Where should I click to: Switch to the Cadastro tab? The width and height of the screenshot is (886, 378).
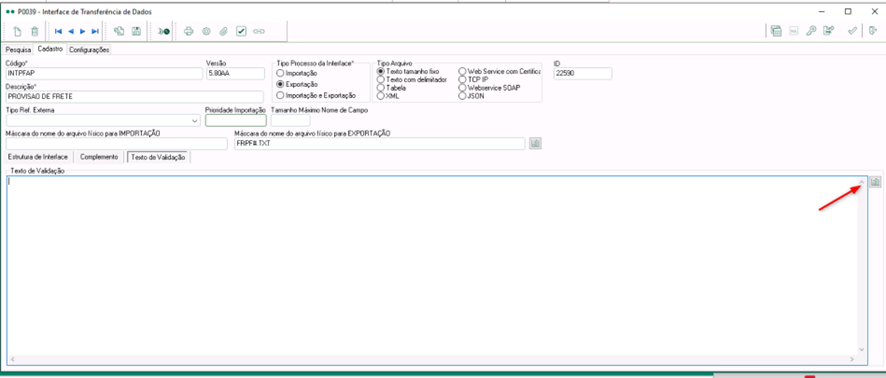coord(50,49)
